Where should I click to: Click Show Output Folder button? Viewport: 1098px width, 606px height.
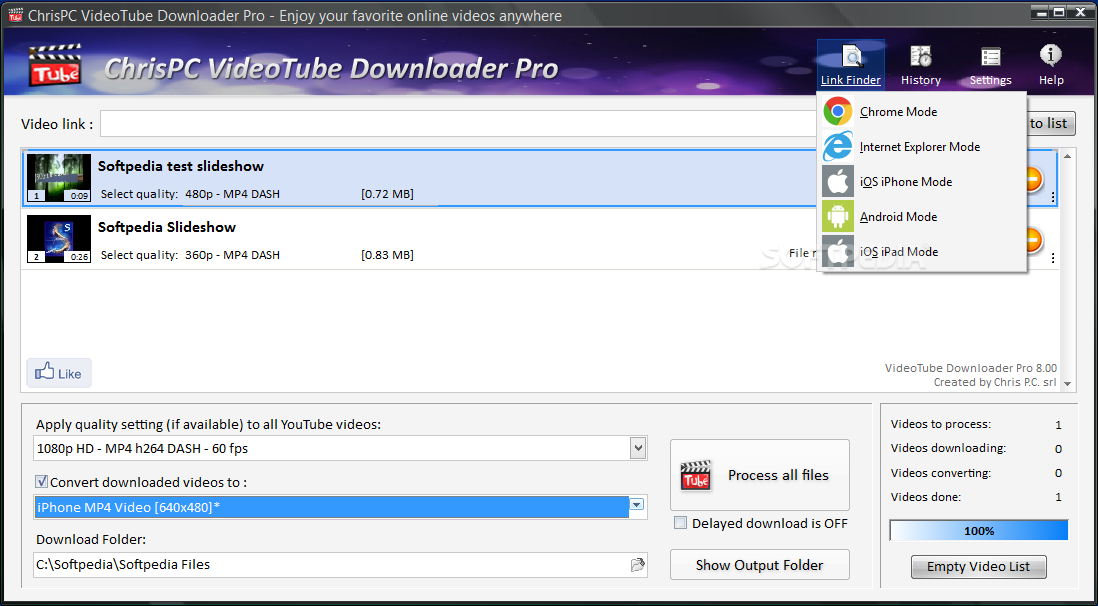click(760, 565)
